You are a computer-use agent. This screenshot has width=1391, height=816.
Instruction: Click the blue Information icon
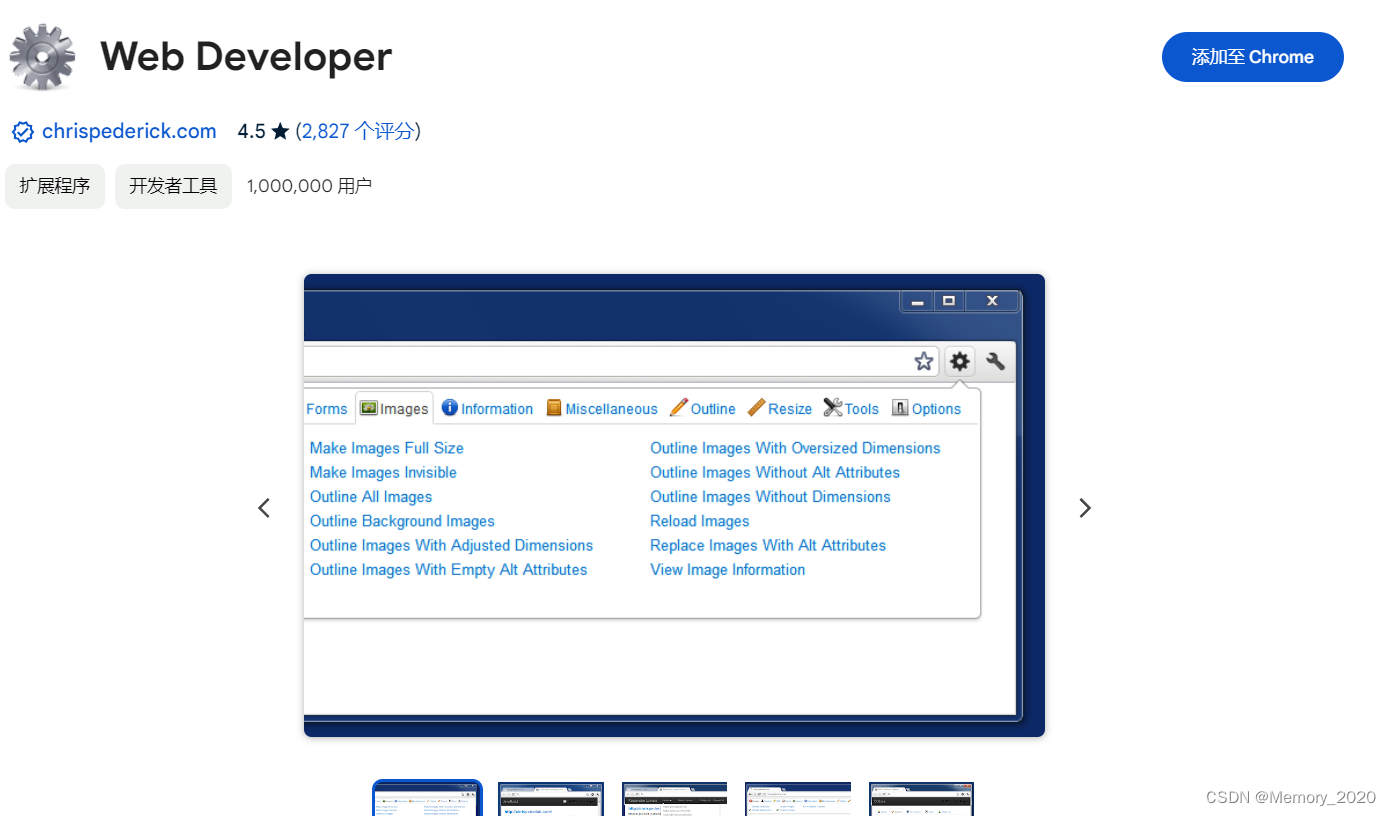point(450,408)
